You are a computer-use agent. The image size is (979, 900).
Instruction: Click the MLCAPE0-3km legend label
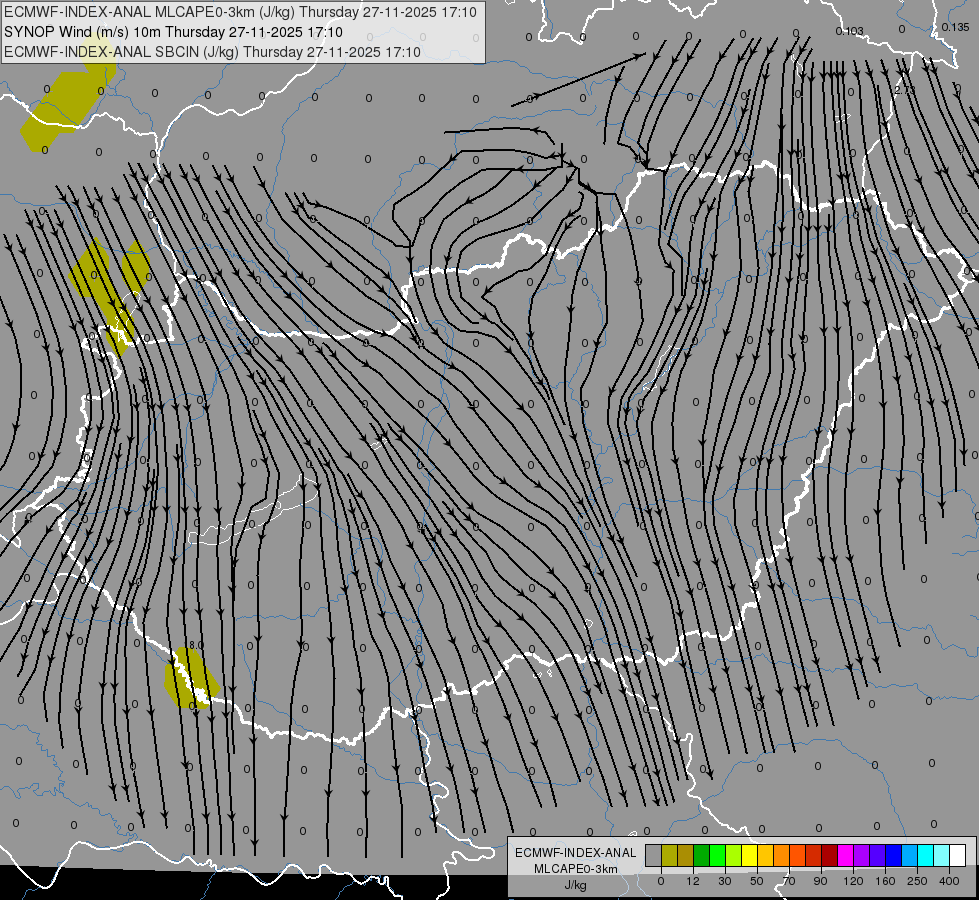point(576,869)
